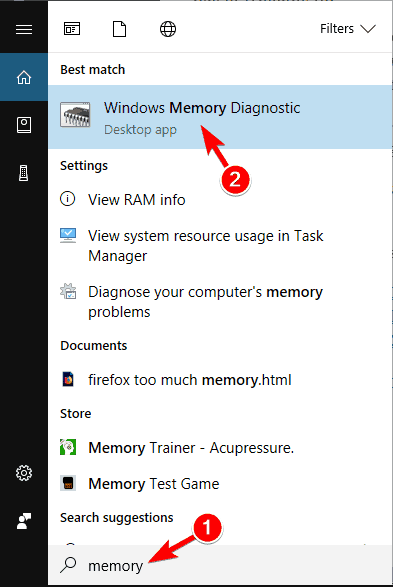The width and height of the screenshot is (393, 587).
Task: Open Settings gear icon in sidebar
Action: (24, 473)
